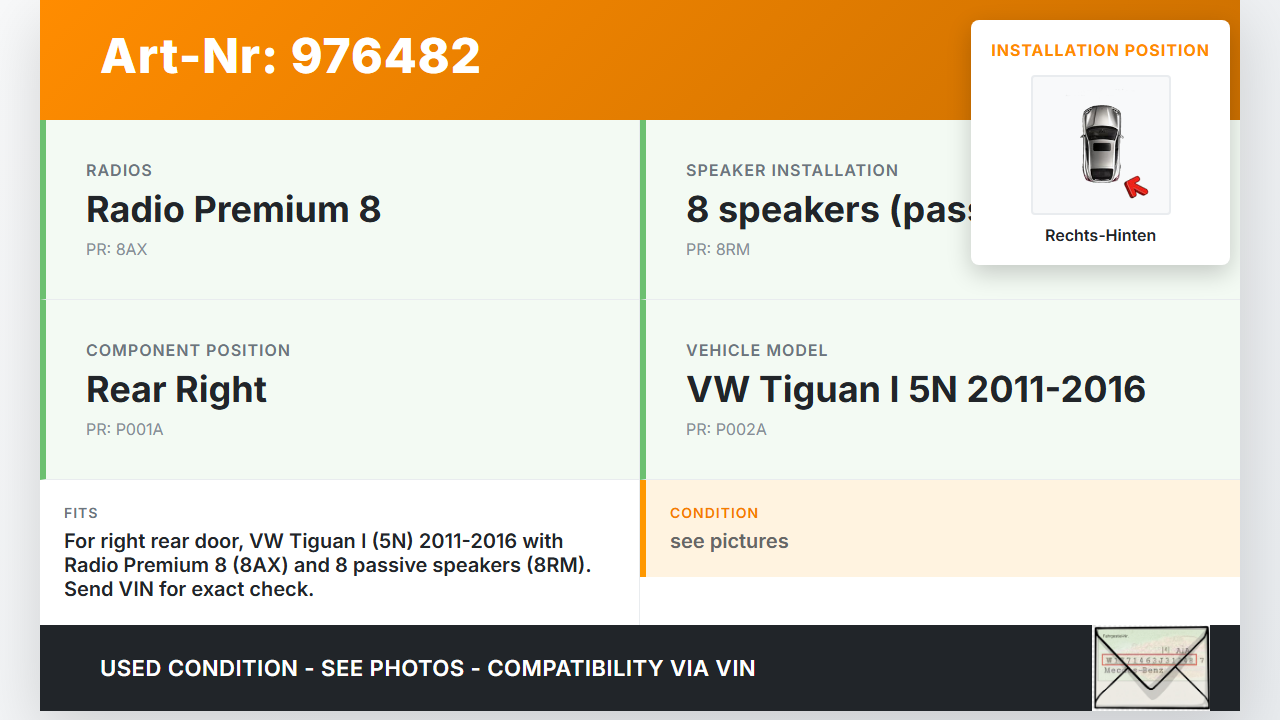Viewport: 1280px width, 720px height.
Task: Click the PR: 8AX code
Action: pos(116,249)
